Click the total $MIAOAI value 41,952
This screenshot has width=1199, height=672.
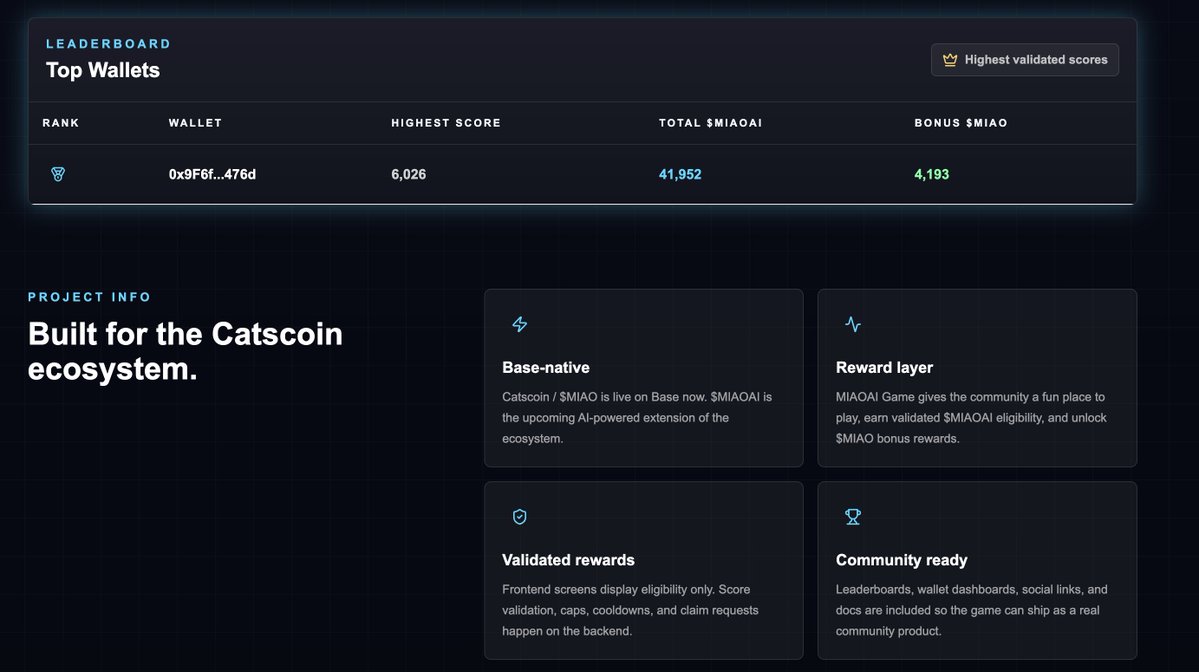[680, 174]
